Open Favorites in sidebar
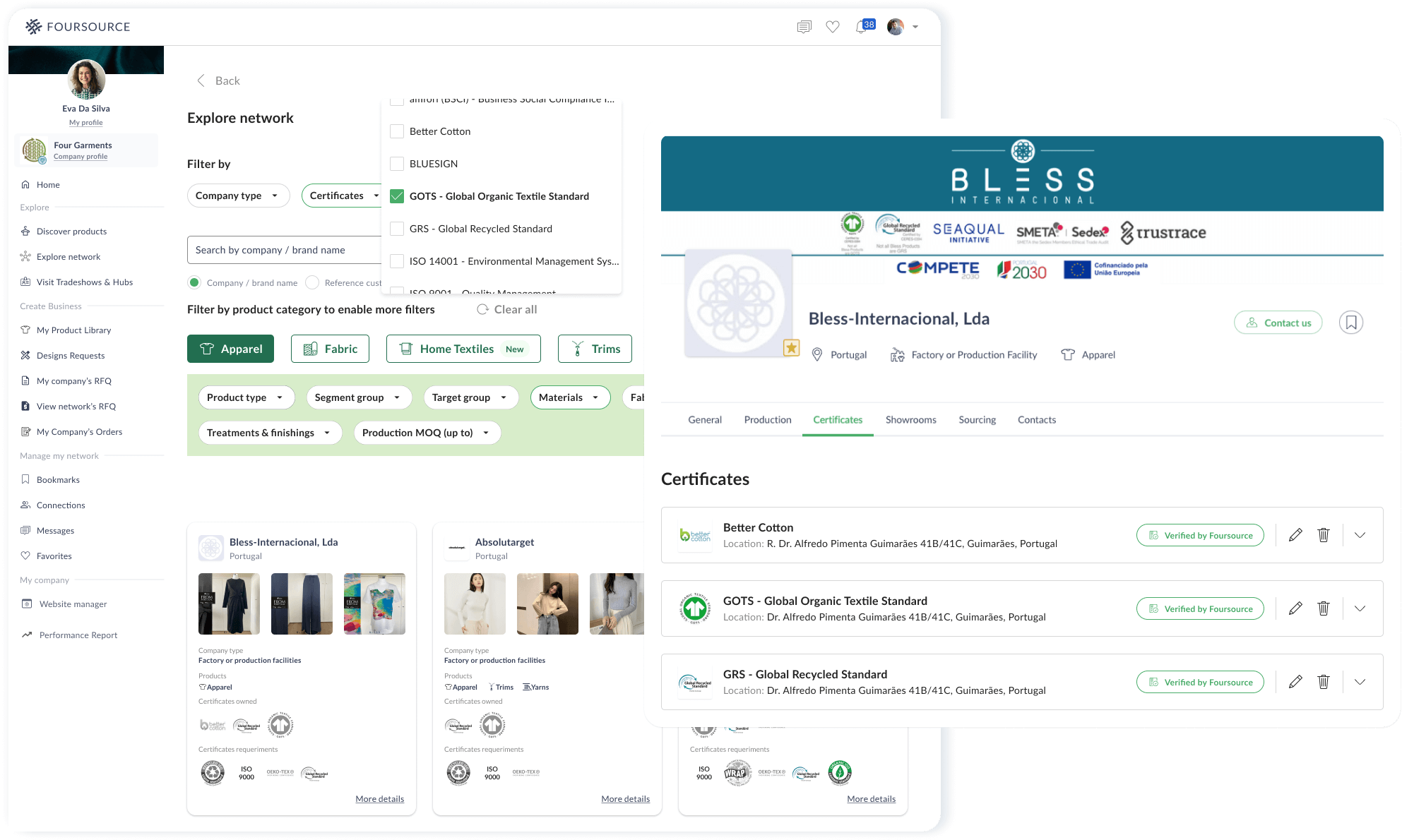This screenshot has width=1402, height=840. [x=54, y=556]
